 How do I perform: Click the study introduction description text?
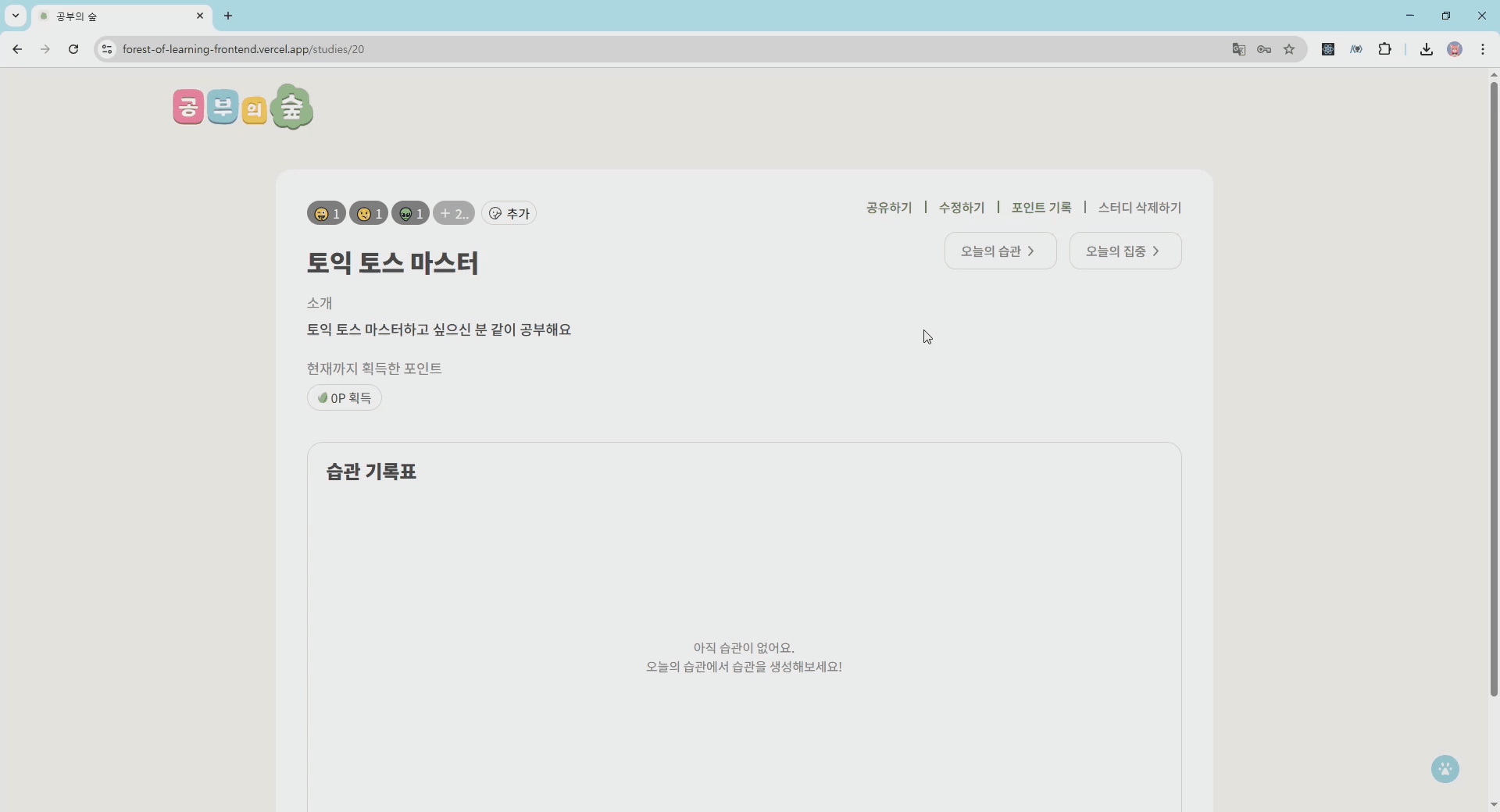[x=439, y=329]
